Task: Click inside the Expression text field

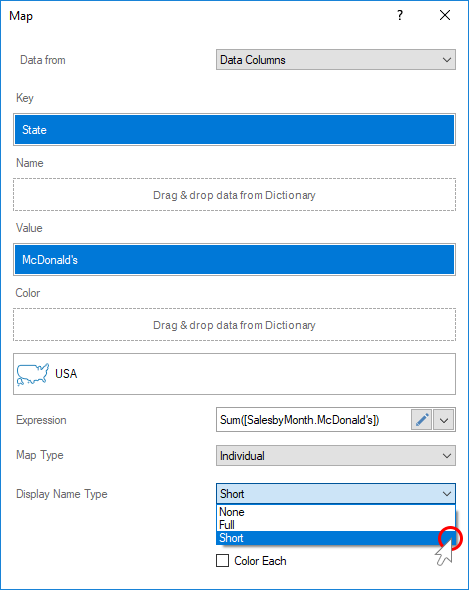Action: pyautogui.click(x=313, y=420)
